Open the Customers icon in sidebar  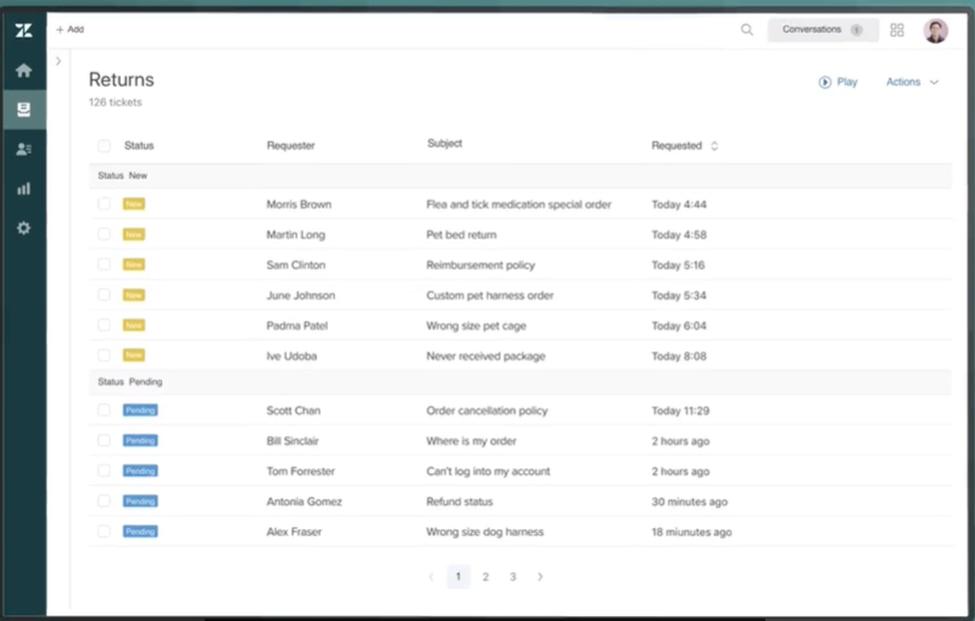(23, 149)
